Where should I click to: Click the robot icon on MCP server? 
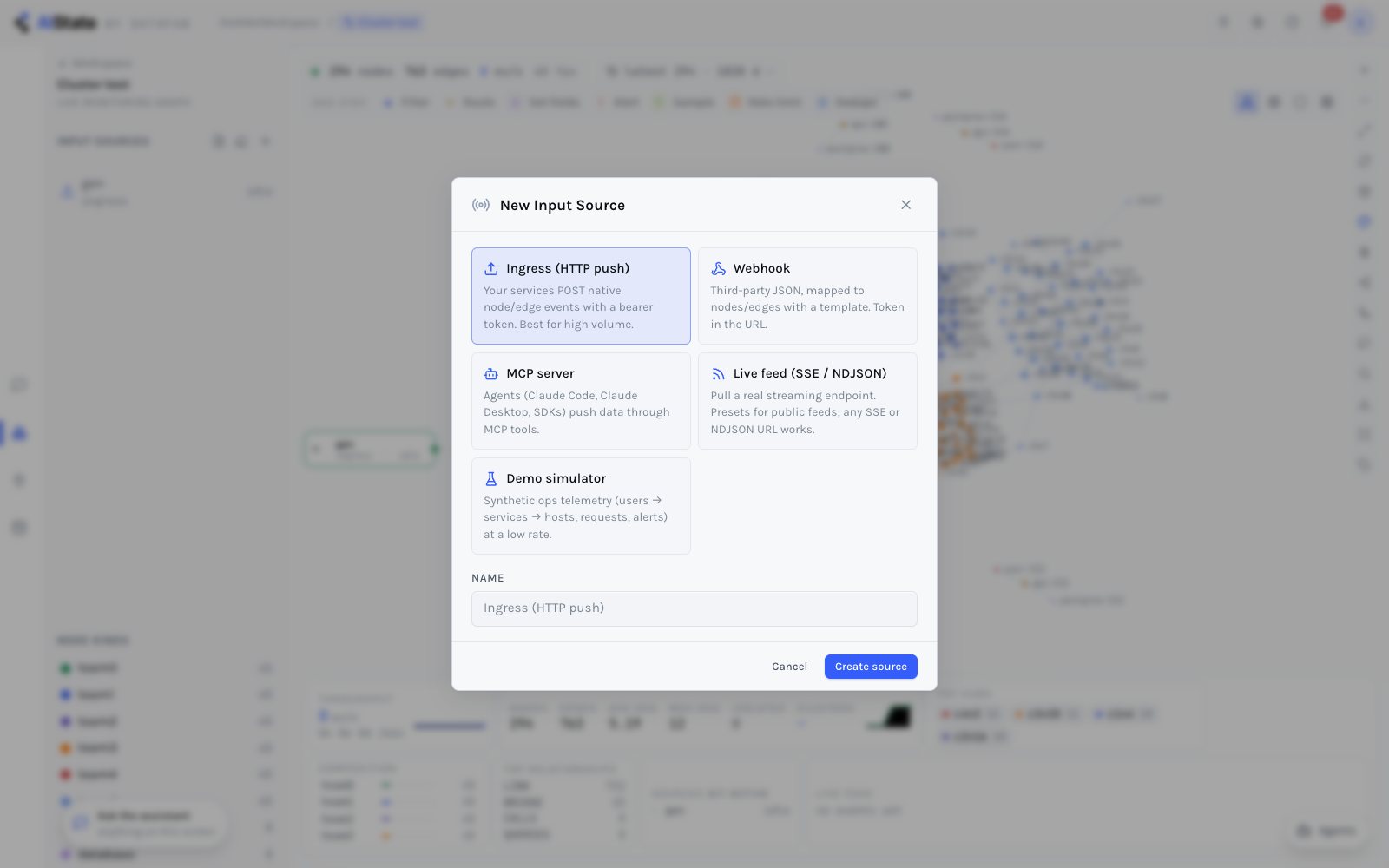(x=491, y=374)
